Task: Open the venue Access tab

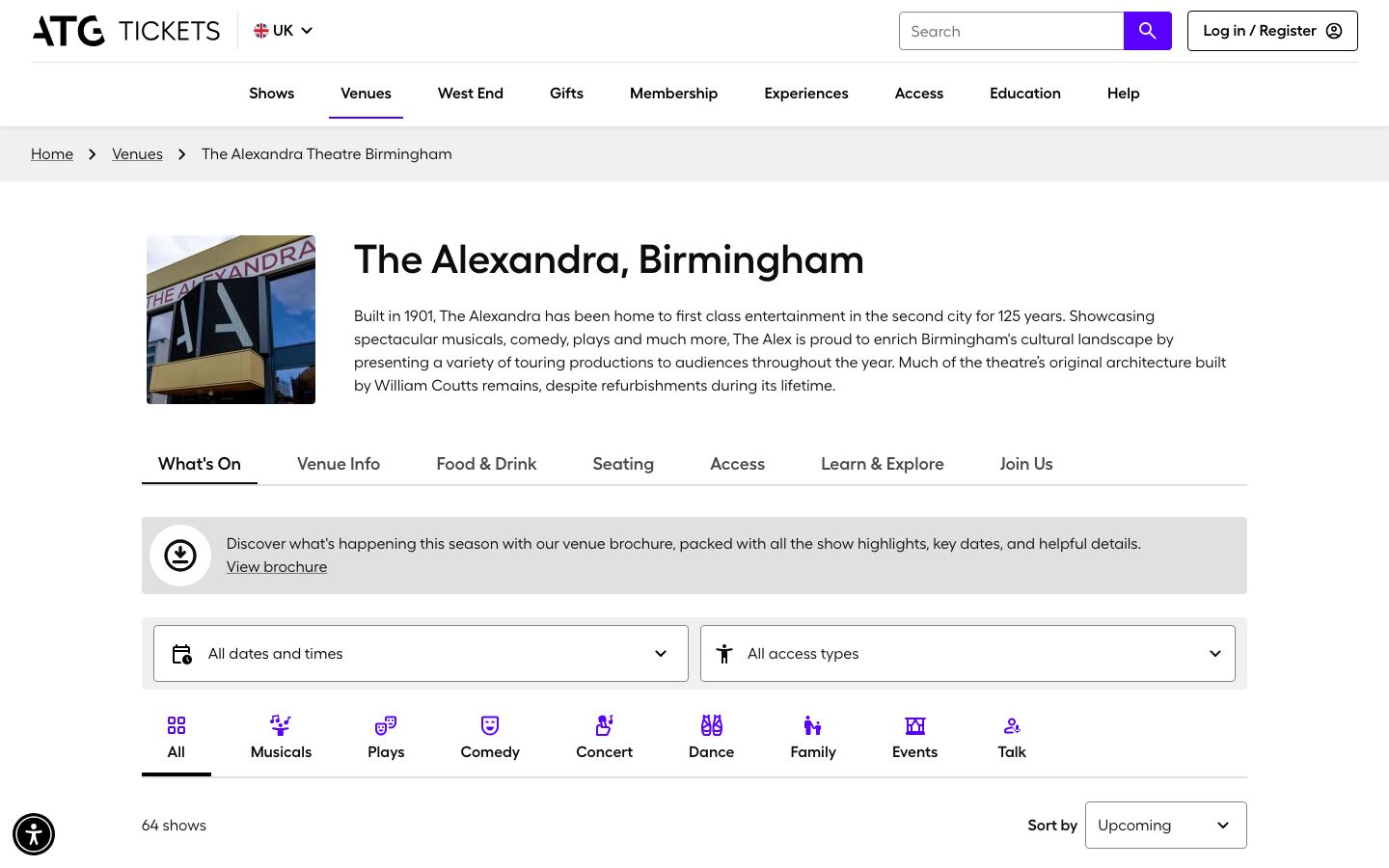Action: (x=737, y=464)
